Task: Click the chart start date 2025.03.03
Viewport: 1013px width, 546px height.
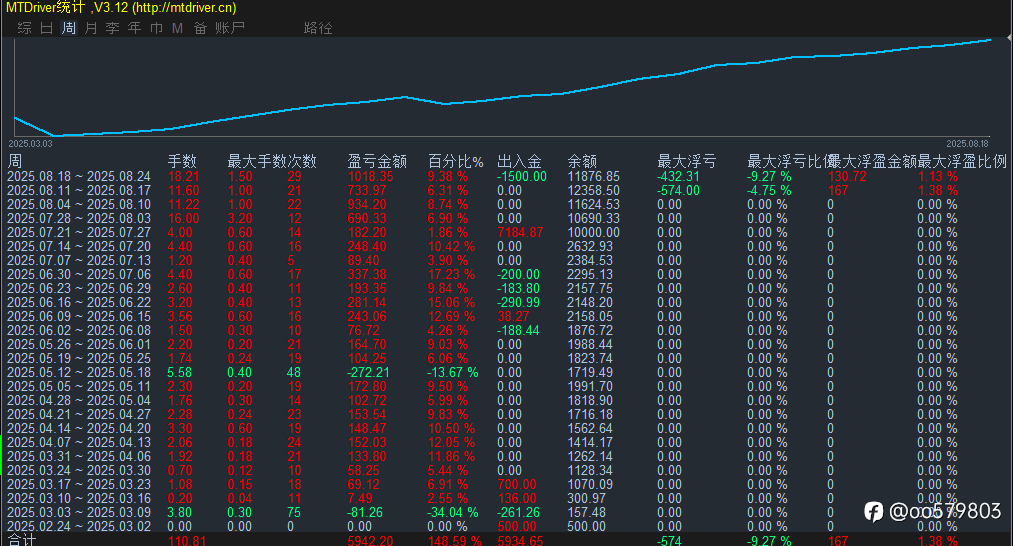Action: (30, 143)
